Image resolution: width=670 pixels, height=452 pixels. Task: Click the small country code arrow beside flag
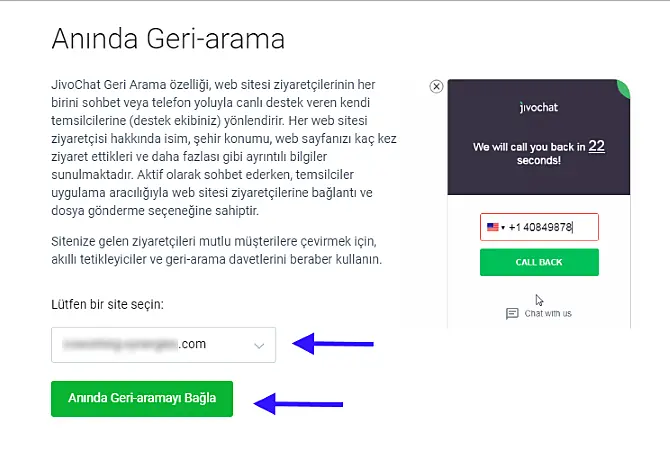tap(503, 227)
